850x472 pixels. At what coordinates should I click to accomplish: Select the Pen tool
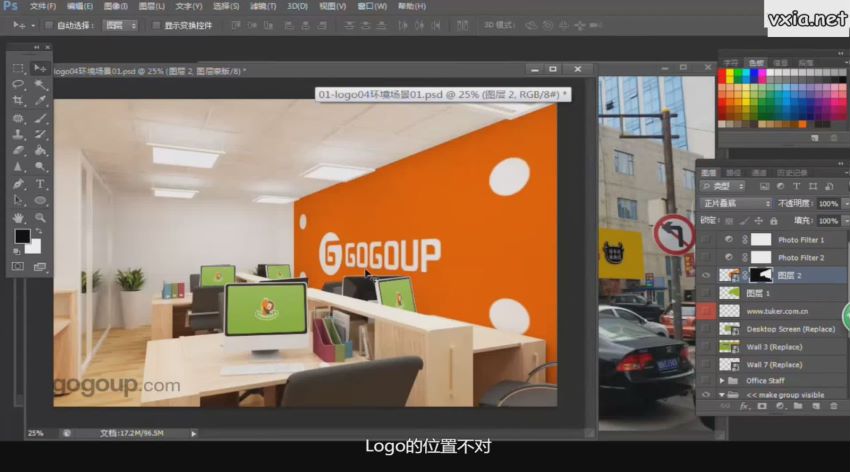[x=18, y=184]
